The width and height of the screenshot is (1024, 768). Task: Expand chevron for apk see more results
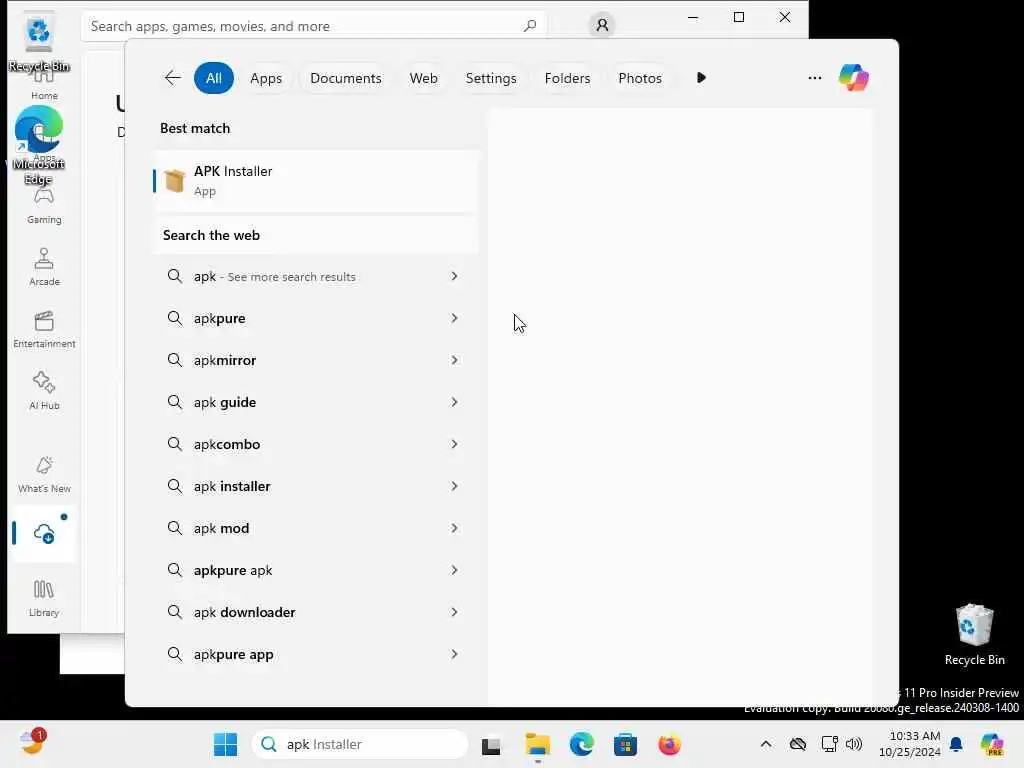(x=454, y=276)
